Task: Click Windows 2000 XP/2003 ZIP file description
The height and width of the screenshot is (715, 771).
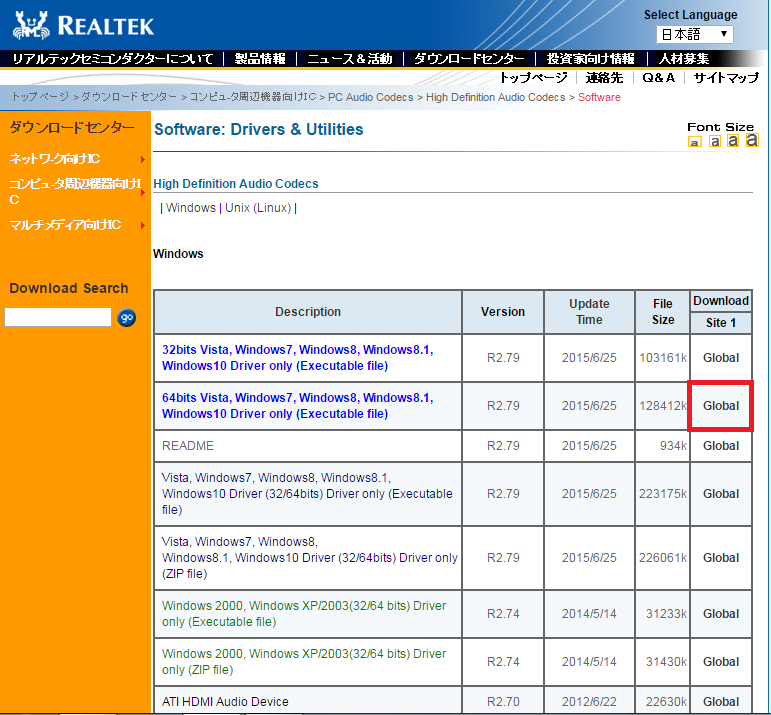Action: pyautogui.click(x=304, y=662)
